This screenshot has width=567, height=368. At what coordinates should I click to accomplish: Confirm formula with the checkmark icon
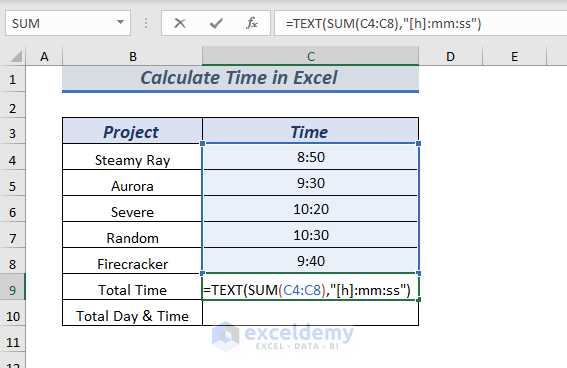pos(216,23)
